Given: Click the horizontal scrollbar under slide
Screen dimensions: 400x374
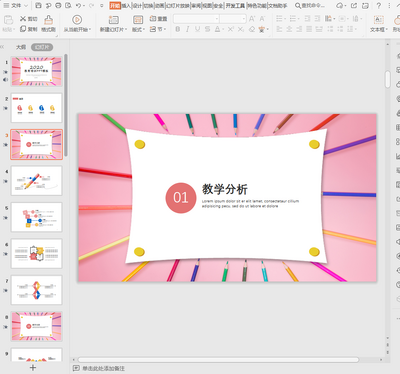Looking at the screenshot, I should [218, 360].
